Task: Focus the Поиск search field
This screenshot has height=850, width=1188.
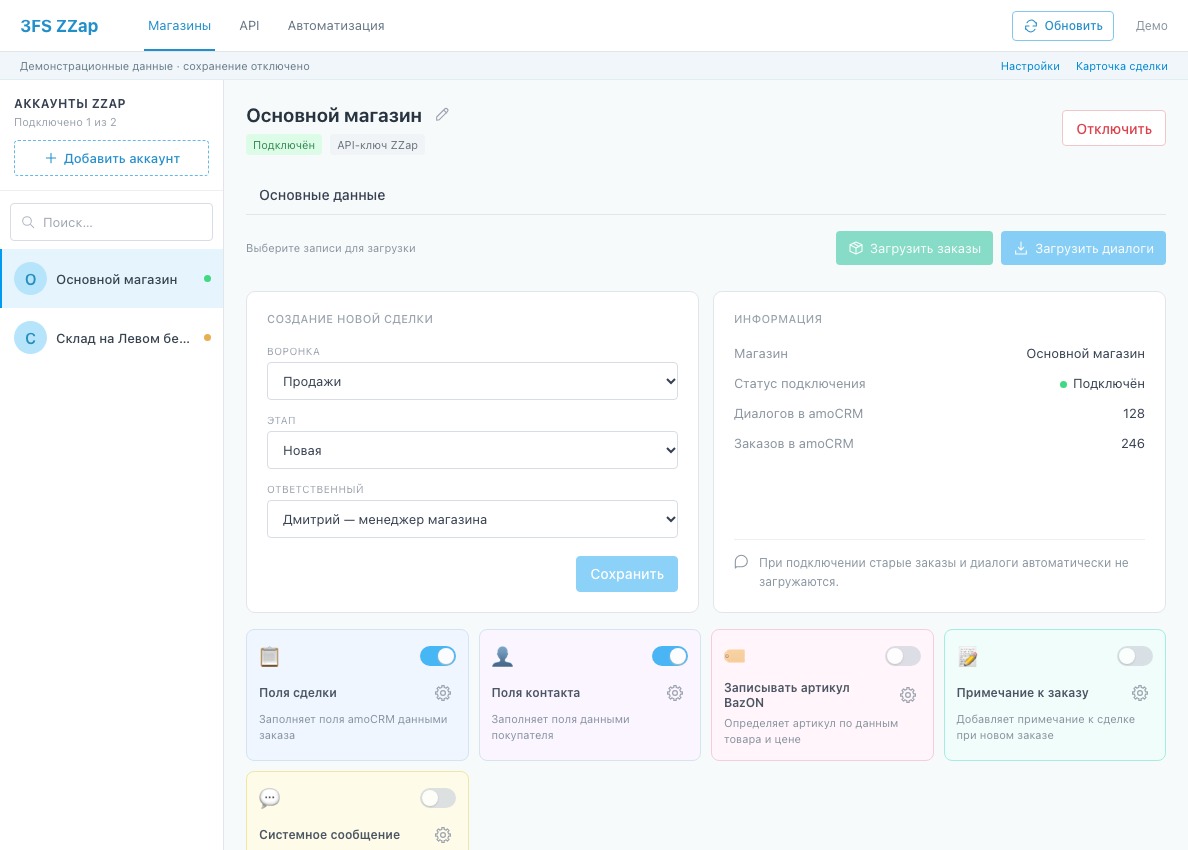Action: coord(111,222)
